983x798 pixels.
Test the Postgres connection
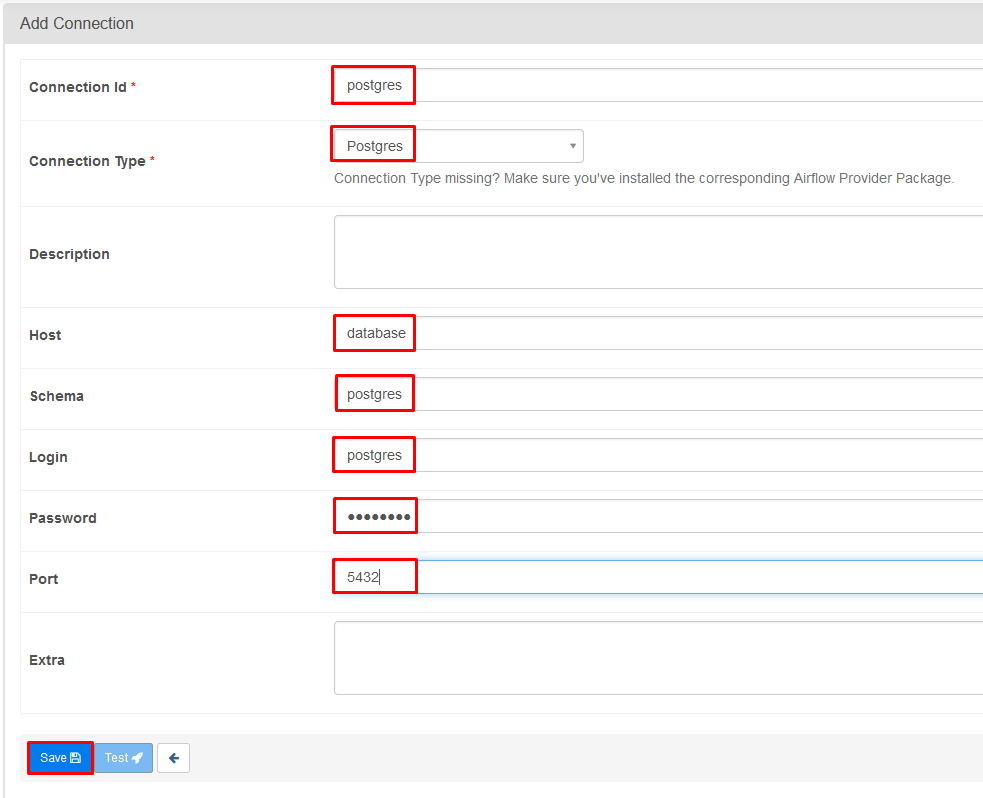click(x=122, y=757)
